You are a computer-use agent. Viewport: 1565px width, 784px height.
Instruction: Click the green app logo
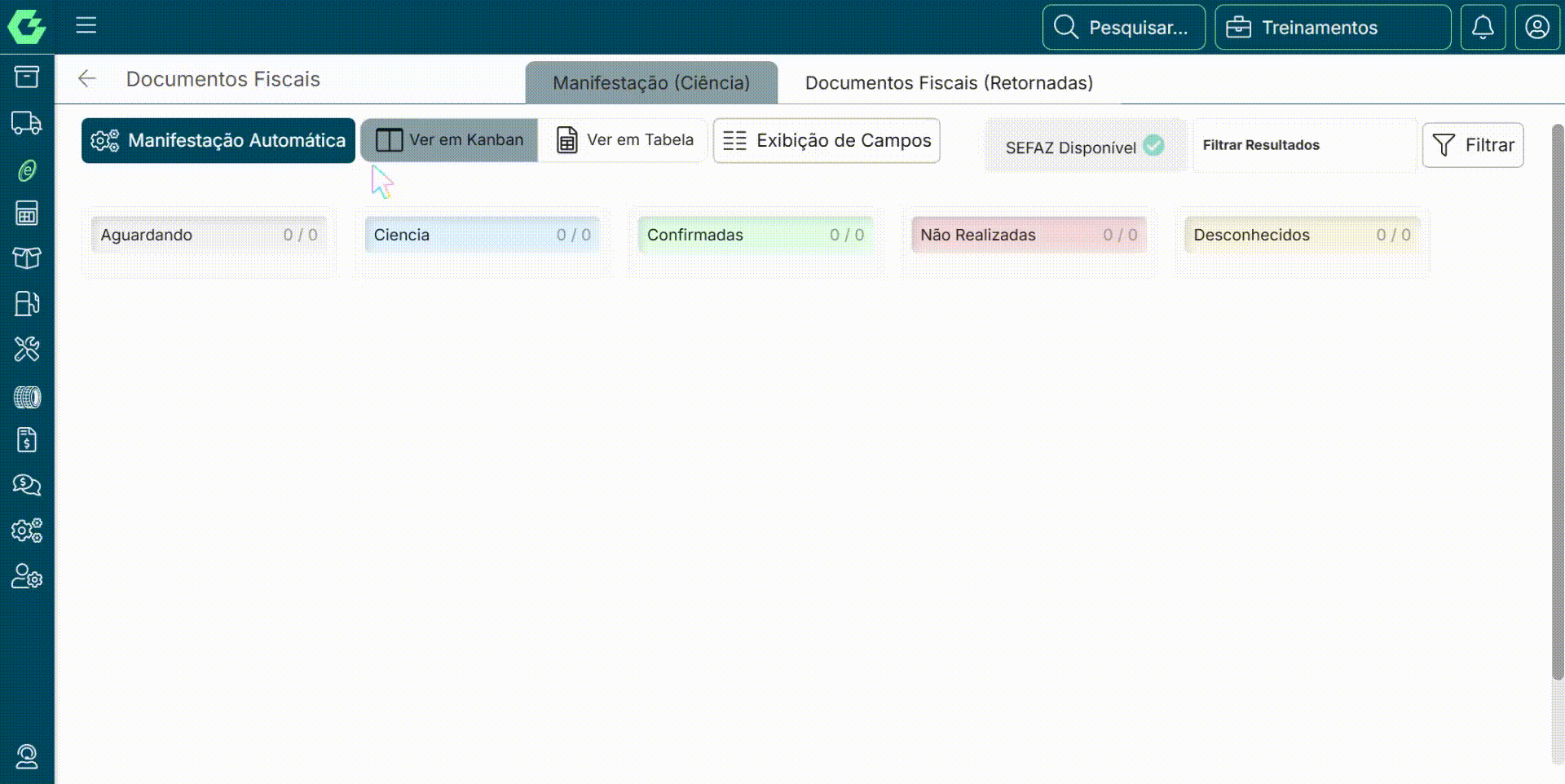pos(27,26)
